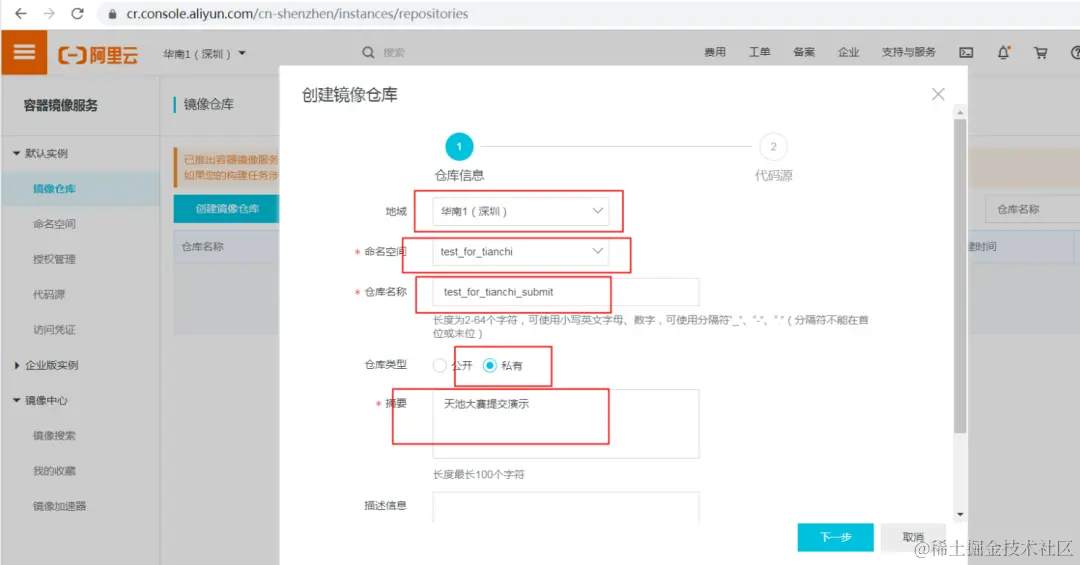Click the 摘要 summary text area

click(565, 424)
